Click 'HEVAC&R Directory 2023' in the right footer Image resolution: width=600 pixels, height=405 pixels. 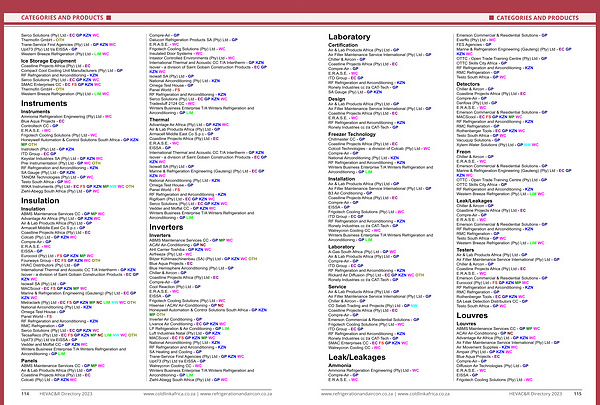coord(535,394)
